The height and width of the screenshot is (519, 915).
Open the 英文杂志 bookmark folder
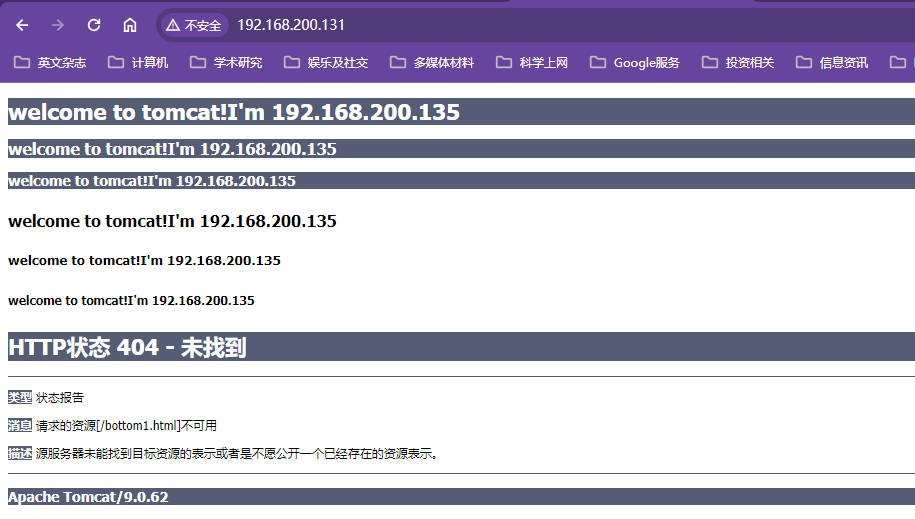(50, 63)
